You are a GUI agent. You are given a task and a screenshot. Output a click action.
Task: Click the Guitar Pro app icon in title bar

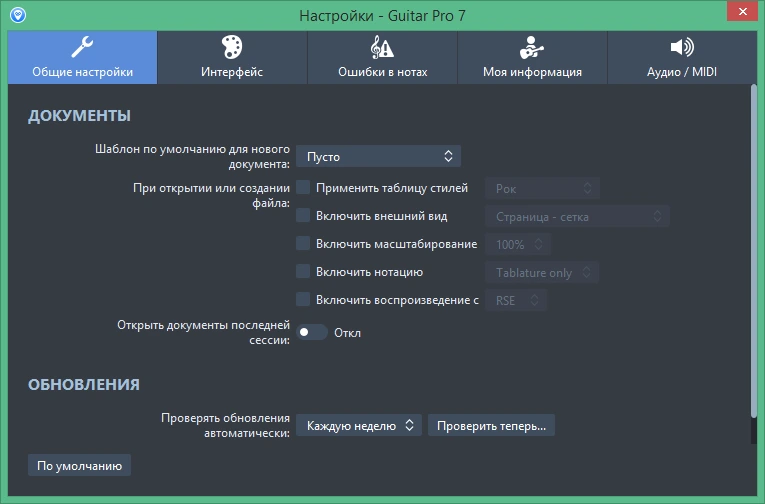tap(18, 15)
